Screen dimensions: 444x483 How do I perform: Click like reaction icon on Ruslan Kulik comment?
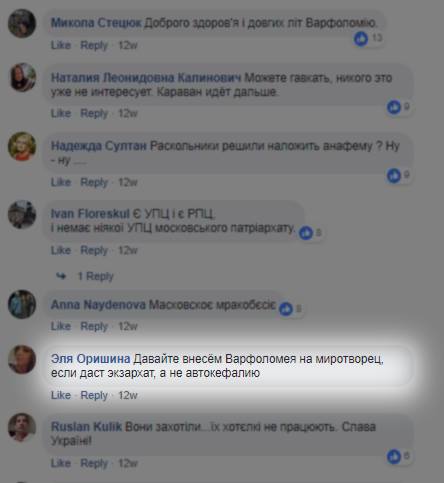pos(394,457)
